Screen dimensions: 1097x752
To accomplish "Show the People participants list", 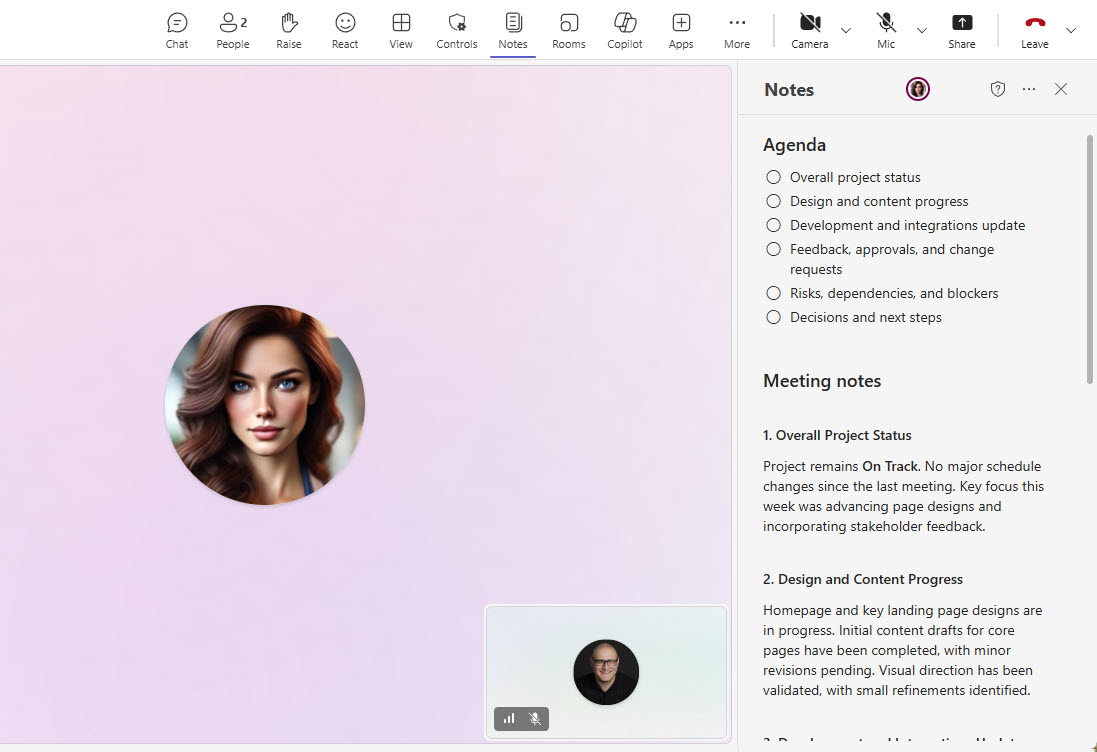I will click(x=233, y=30).
